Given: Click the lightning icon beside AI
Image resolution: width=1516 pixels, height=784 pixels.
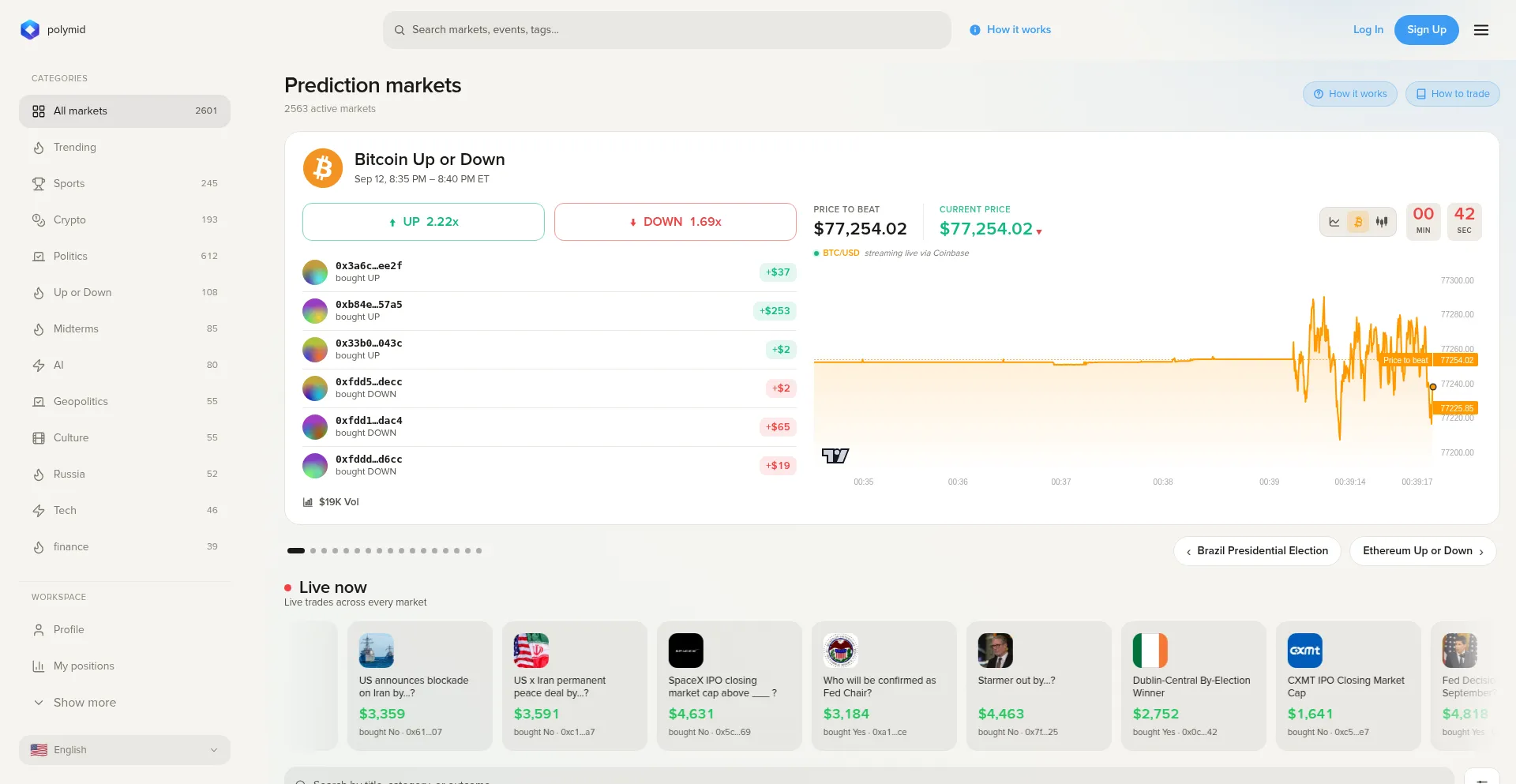Looking at the screenshot, I should coord(39,366).
